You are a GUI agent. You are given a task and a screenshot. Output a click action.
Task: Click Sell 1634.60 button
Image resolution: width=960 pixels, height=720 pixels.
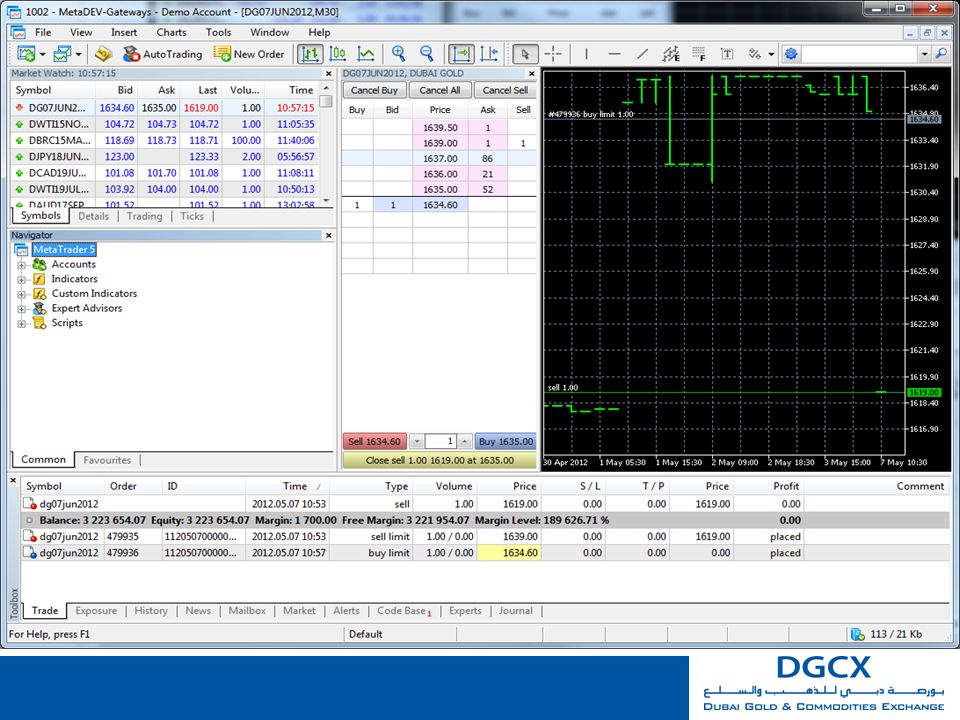tap(374, 441)
